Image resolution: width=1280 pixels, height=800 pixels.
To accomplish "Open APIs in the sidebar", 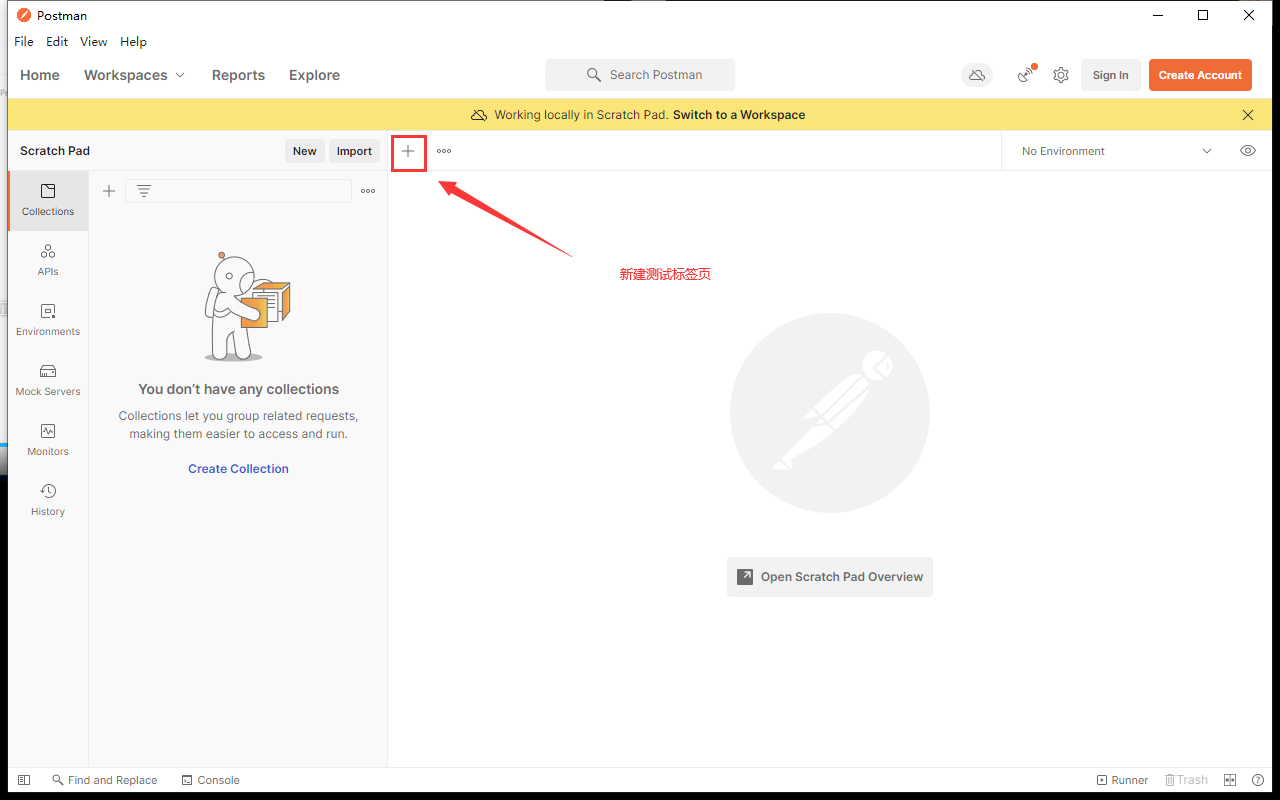I will coord(48,260).
